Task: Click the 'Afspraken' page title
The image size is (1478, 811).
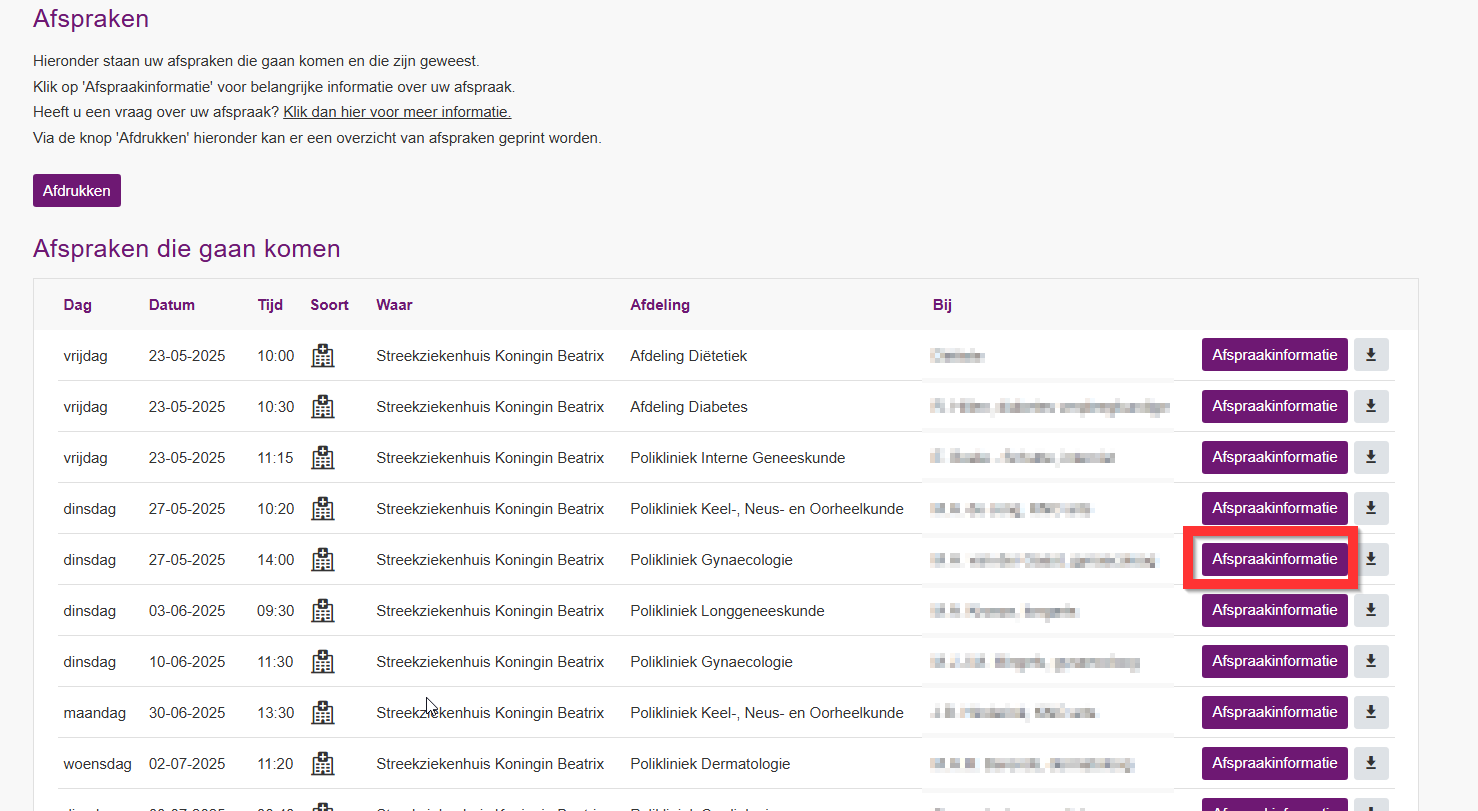Action: coord(91,18)
